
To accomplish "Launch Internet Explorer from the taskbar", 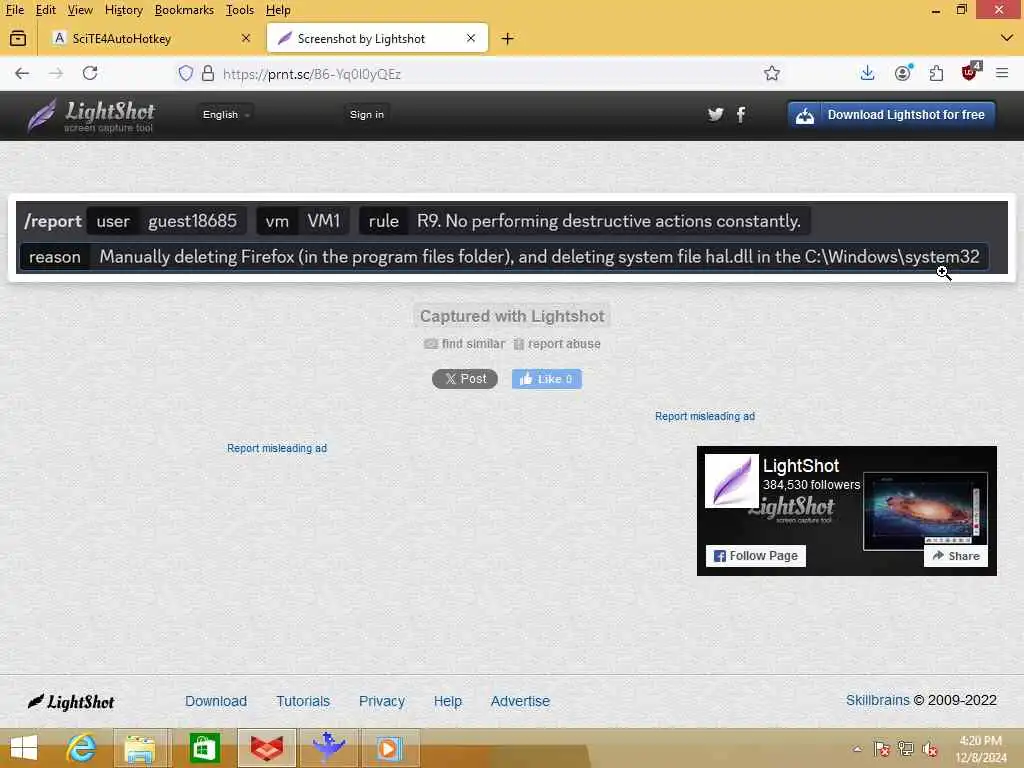I will pos(82,748).
